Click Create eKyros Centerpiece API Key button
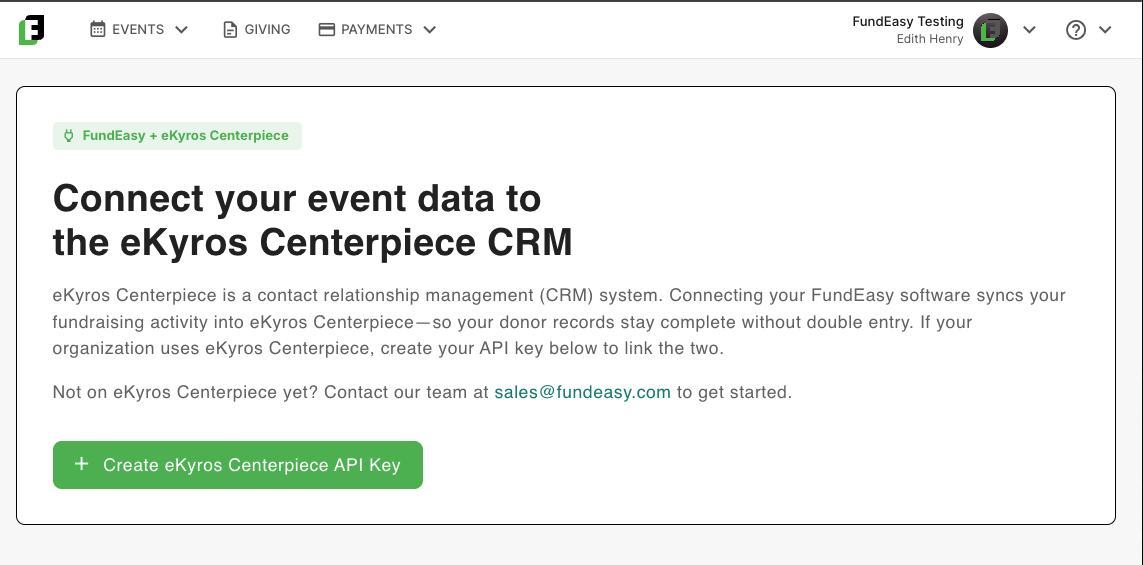Screen dimensions: 1143x565 click(x=238, y=465)
